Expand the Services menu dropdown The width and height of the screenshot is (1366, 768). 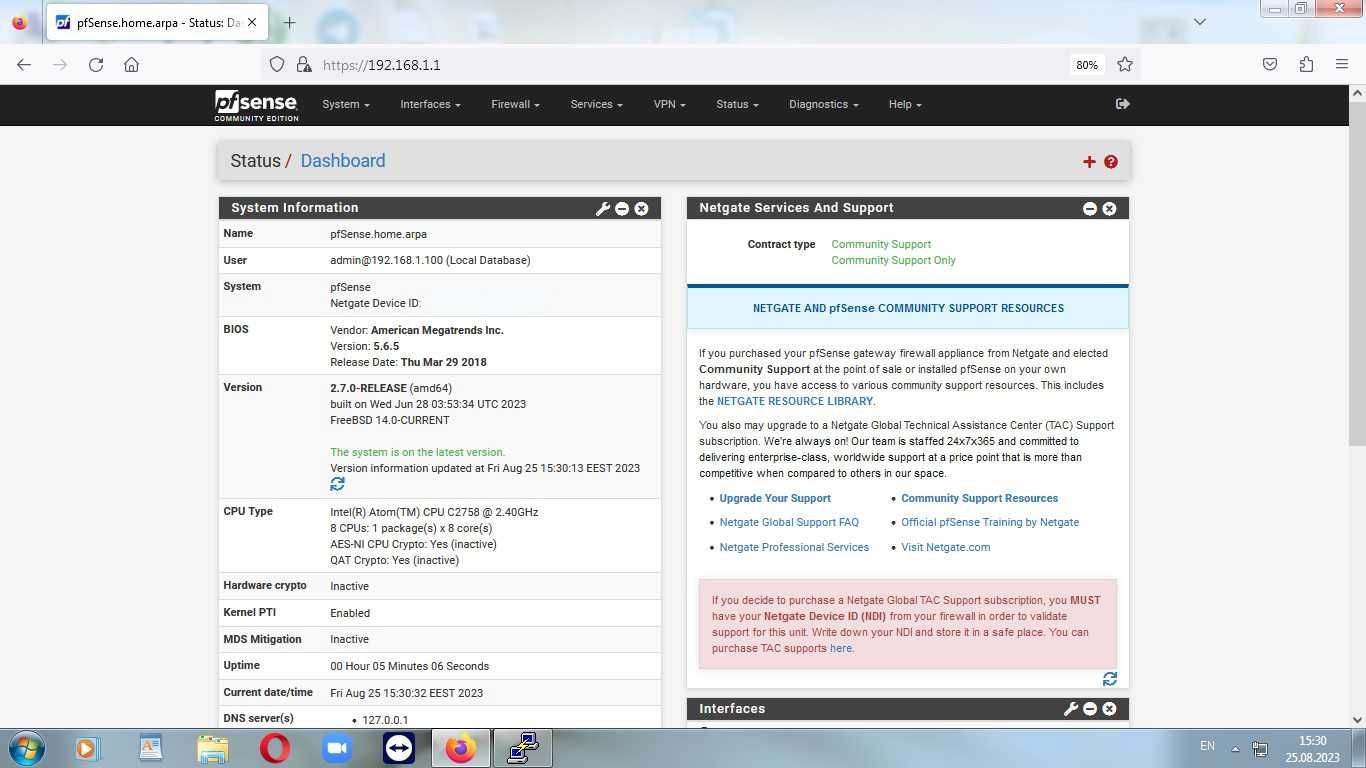click(596, 104)
